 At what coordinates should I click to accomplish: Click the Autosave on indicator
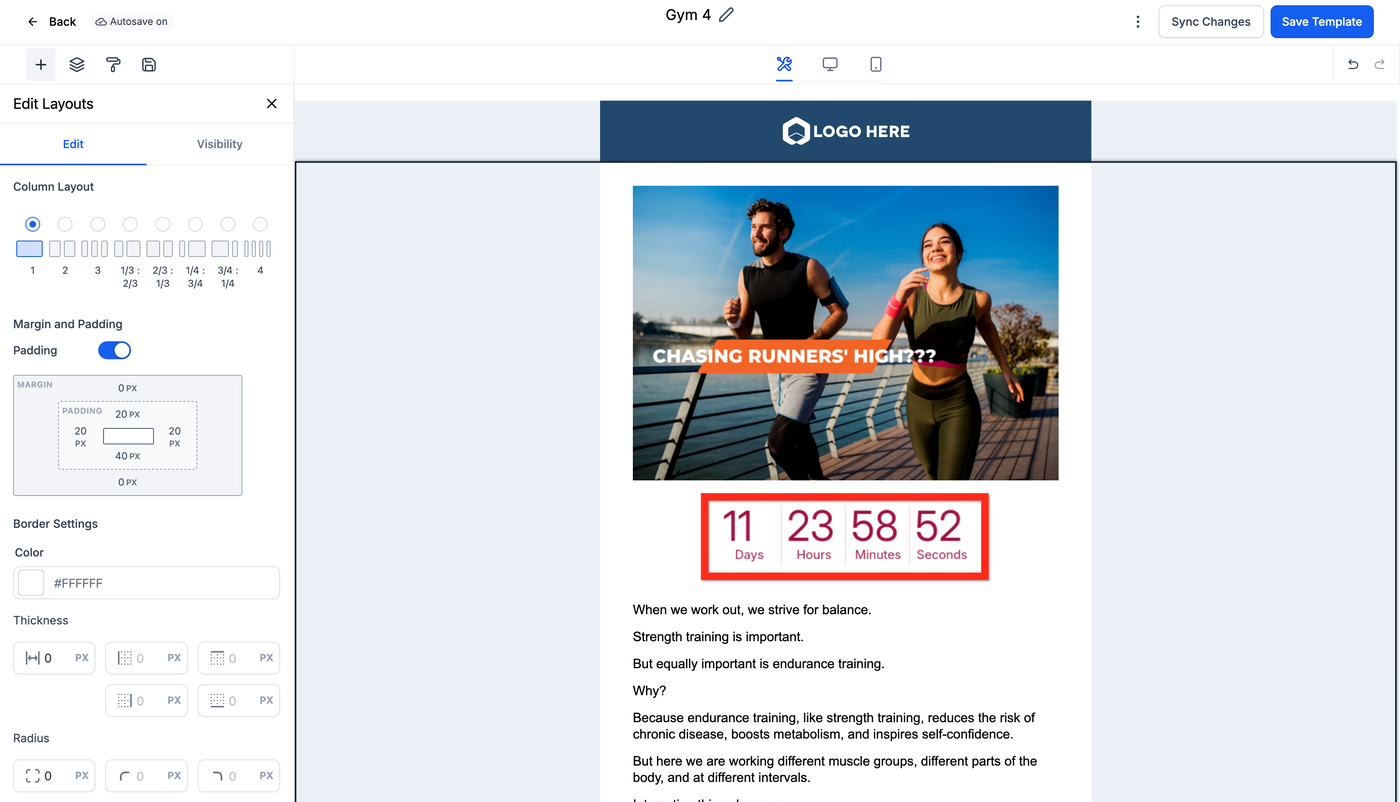[132, 22]
